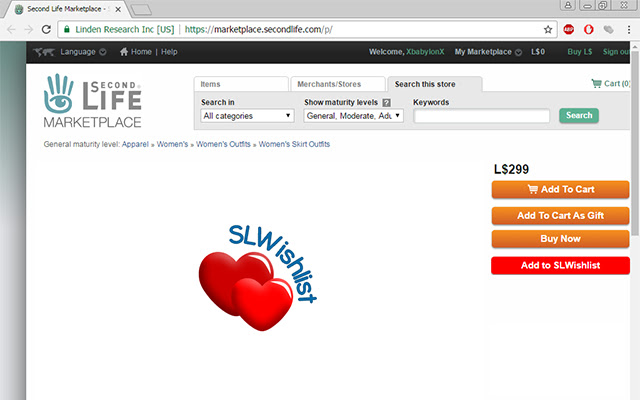Open the Chrome user profile icon

568,5
